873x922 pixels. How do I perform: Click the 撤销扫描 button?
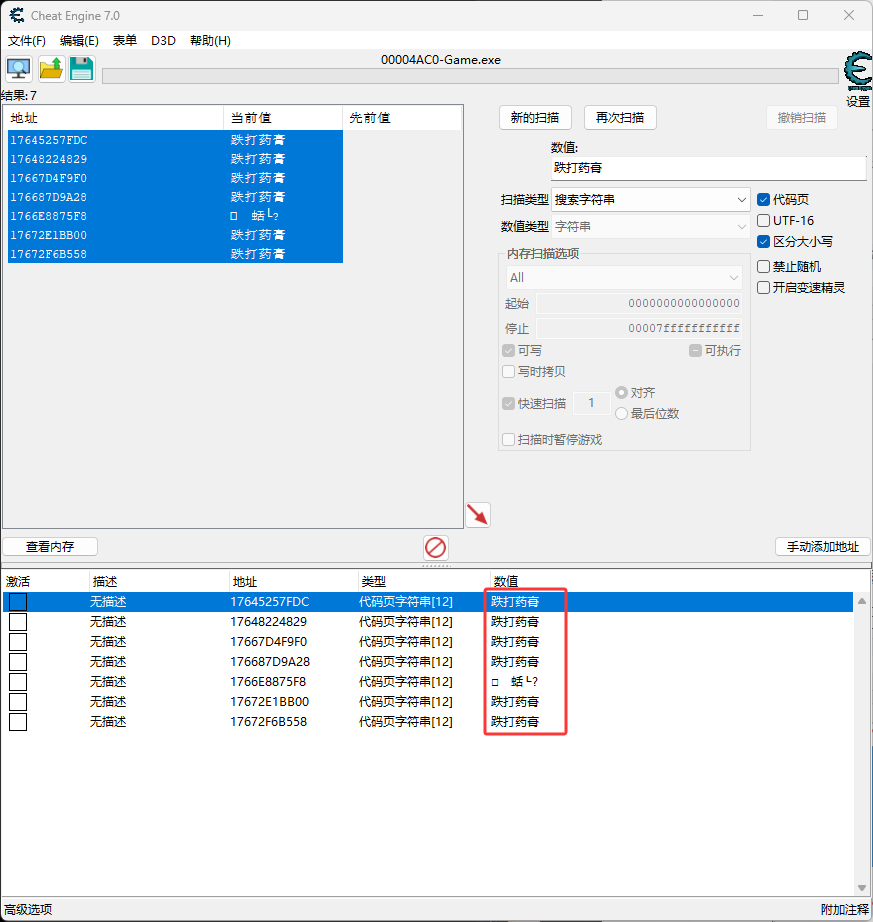[802, 118]
